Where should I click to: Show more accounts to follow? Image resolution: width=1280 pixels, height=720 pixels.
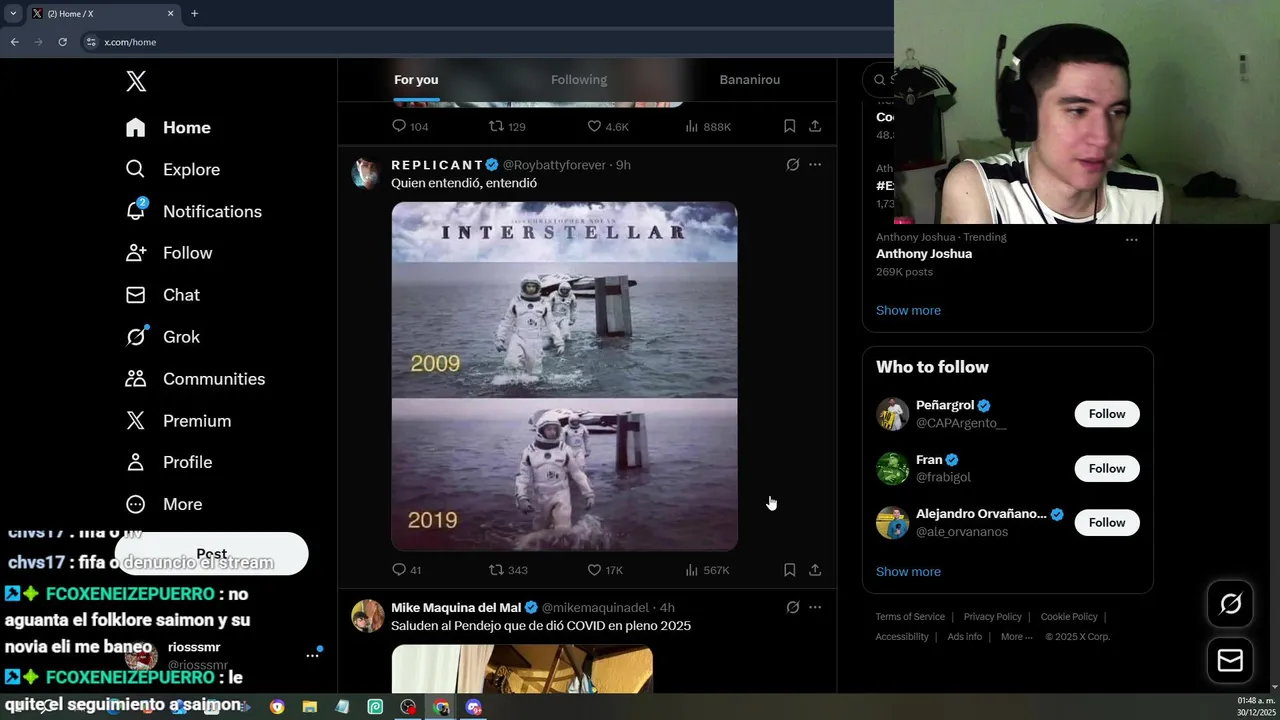pyautogui.click(x=908, y=571)
